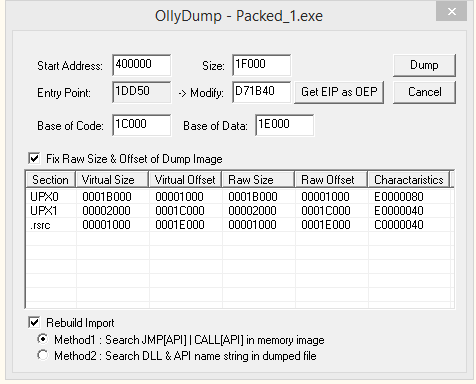Viewport: 476px width, 384px height.
Task: Click Get EIP as OEP button
Action: 339,92
